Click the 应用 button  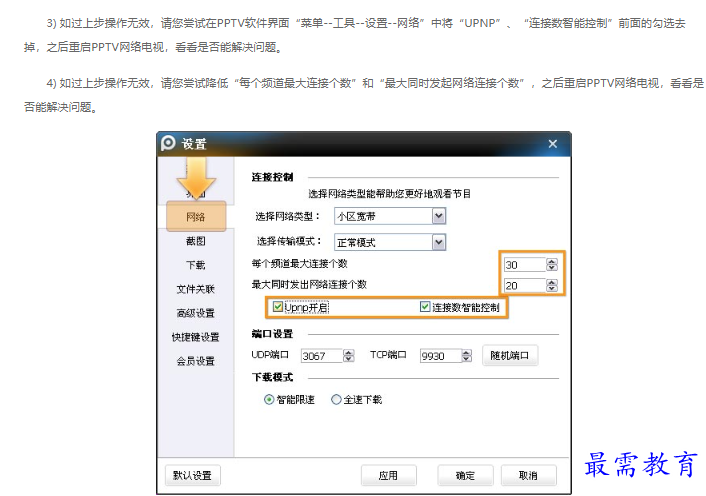(x=389, y=475)
